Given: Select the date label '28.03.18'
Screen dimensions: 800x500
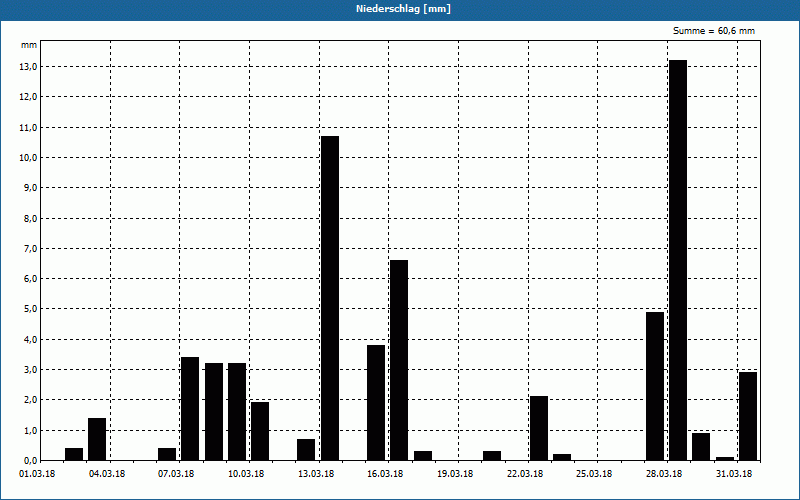Looking at the screenshot, I should point(664,474).
